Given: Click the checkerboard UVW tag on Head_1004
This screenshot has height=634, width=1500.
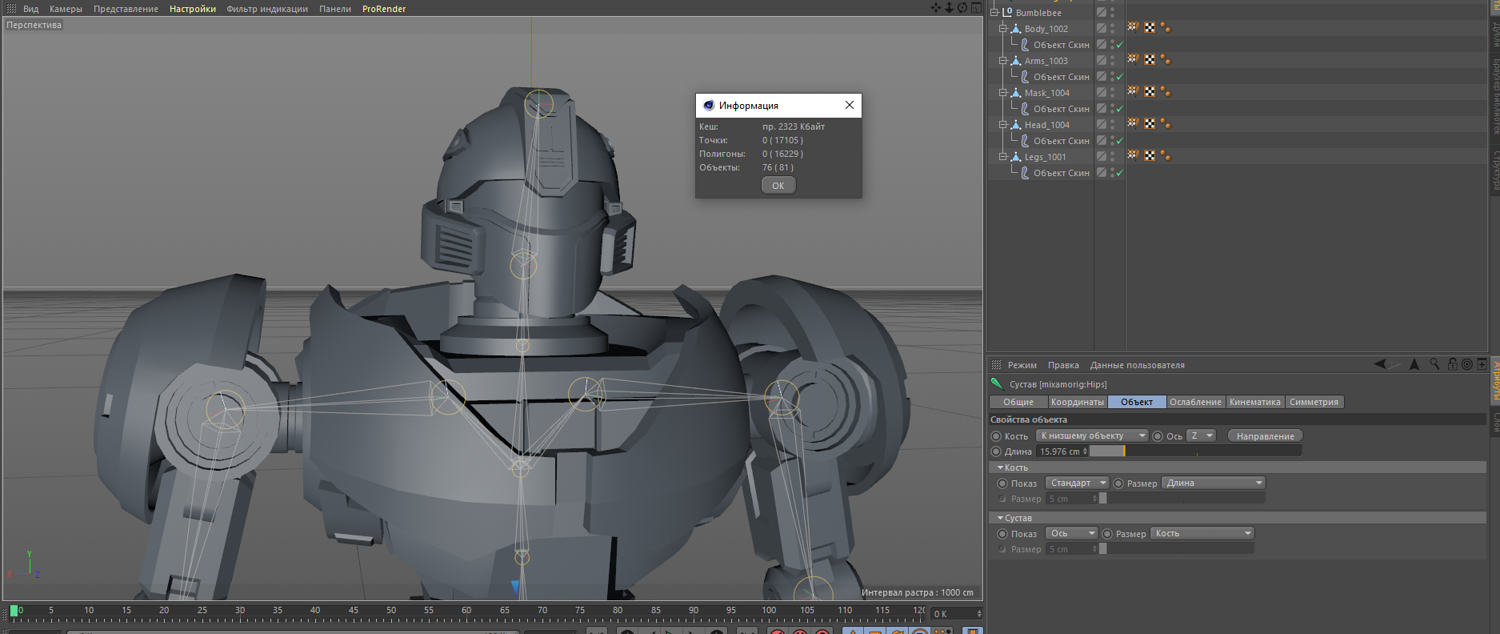Looking at the screenshot, I should (1149, 124).
